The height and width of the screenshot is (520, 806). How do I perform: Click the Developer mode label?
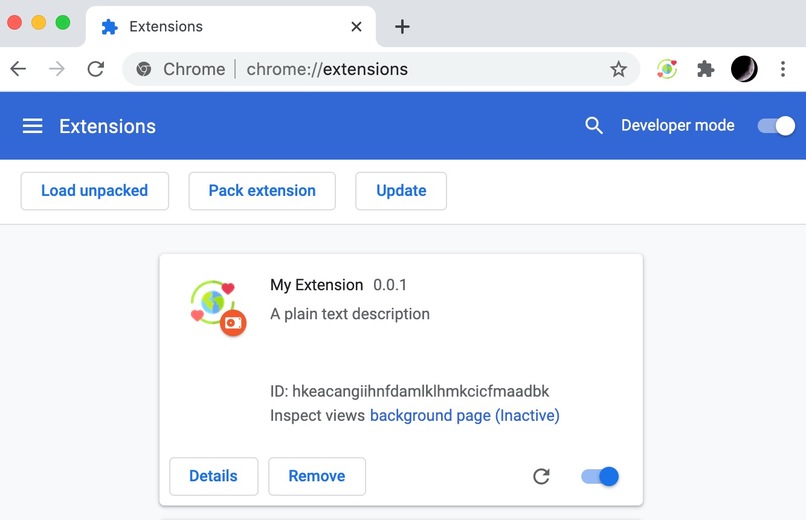point(677,125)
